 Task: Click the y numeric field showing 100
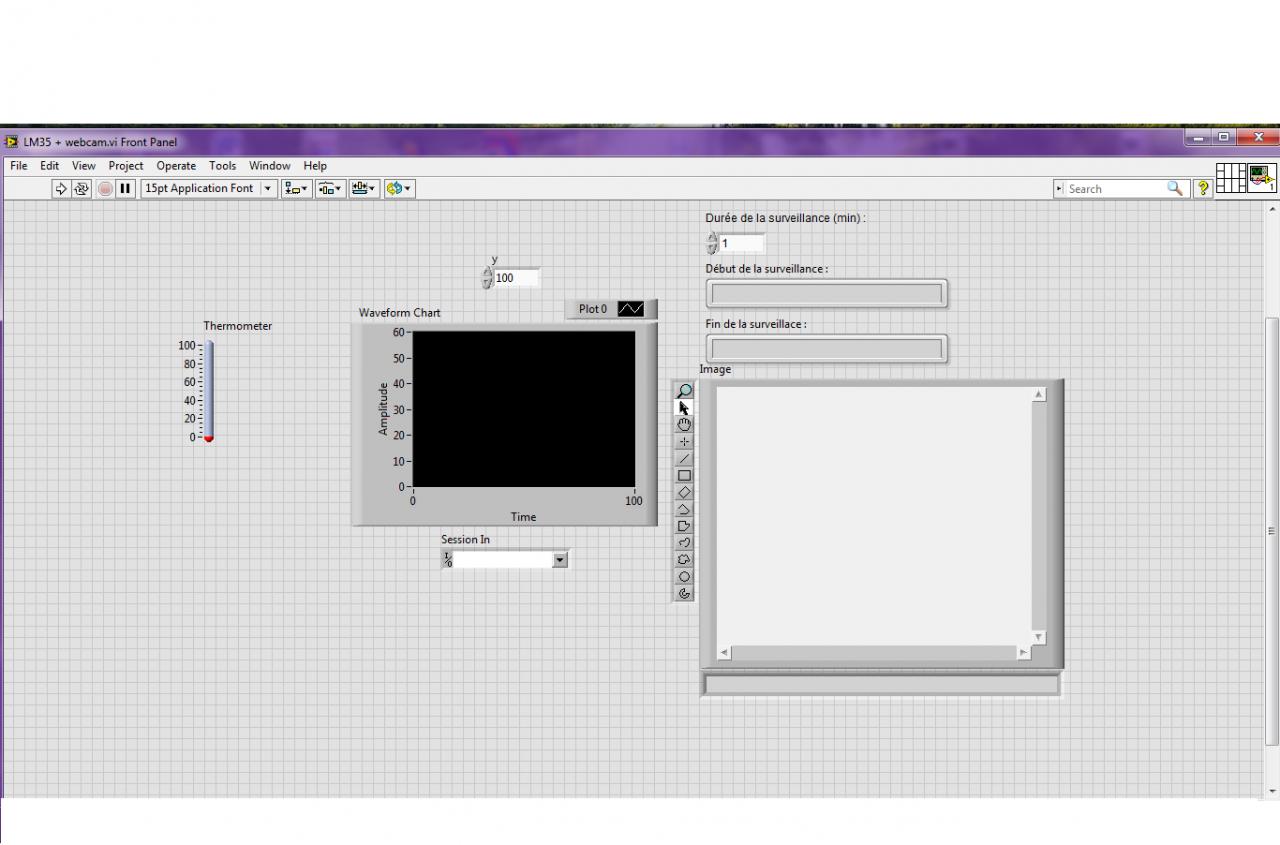pos(517,278)
